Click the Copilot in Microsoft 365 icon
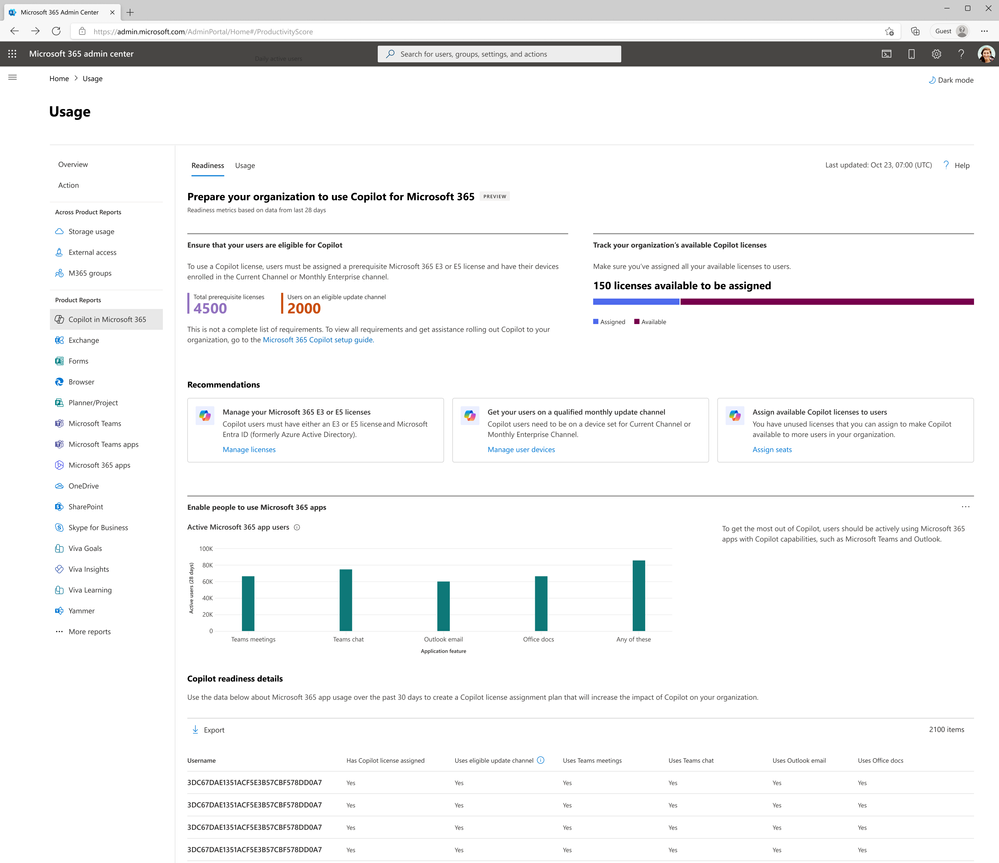This screenshot has width=999, height=863. (59, 320)
